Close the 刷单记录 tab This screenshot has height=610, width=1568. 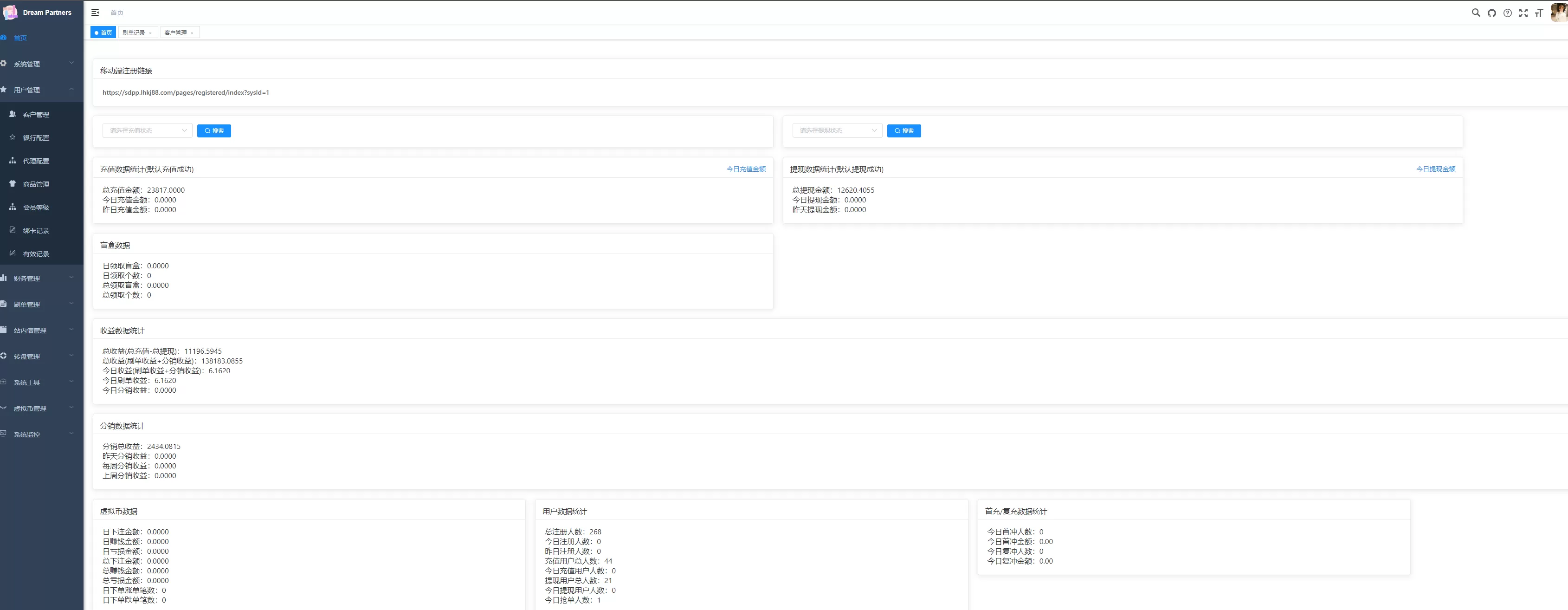pos(150,33)
